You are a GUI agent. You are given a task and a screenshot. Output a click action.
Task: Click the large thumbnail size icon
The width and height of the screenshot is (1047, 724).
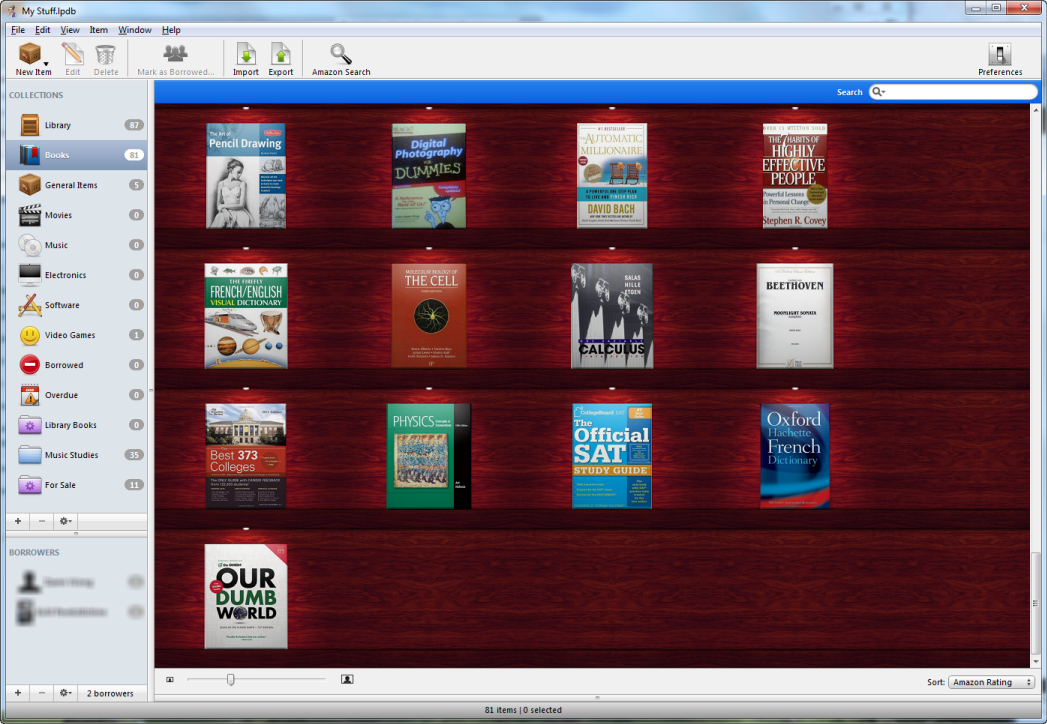[347, 679]
